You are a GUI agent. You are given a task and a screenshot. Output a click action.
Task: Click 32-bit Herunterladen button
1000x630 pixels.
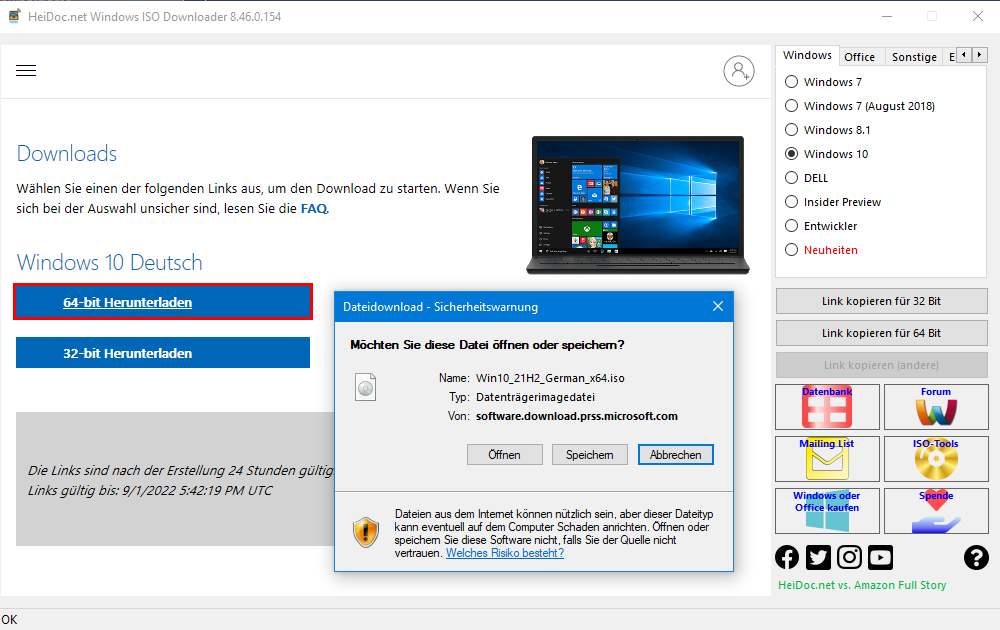point(163,353)
